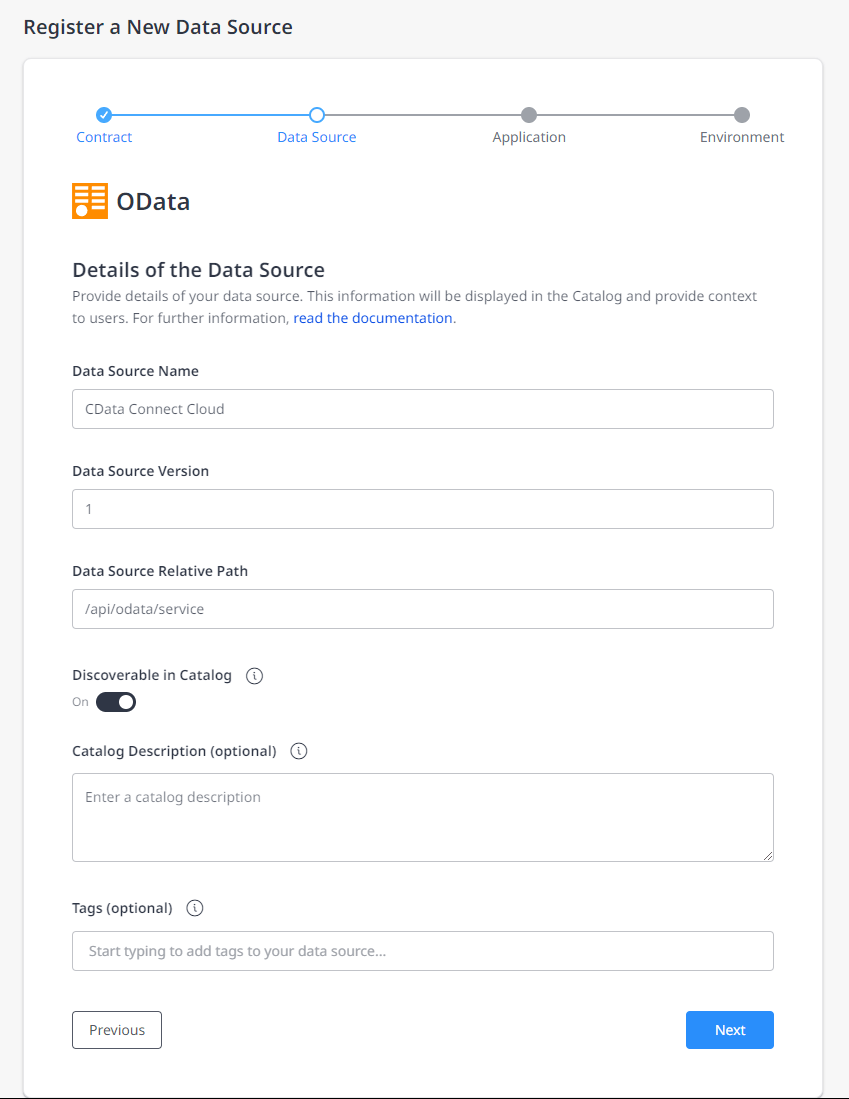Select the Data Source Relative Path field
The width and height of the screenshot is (849, 1099).
pos(423,609)
